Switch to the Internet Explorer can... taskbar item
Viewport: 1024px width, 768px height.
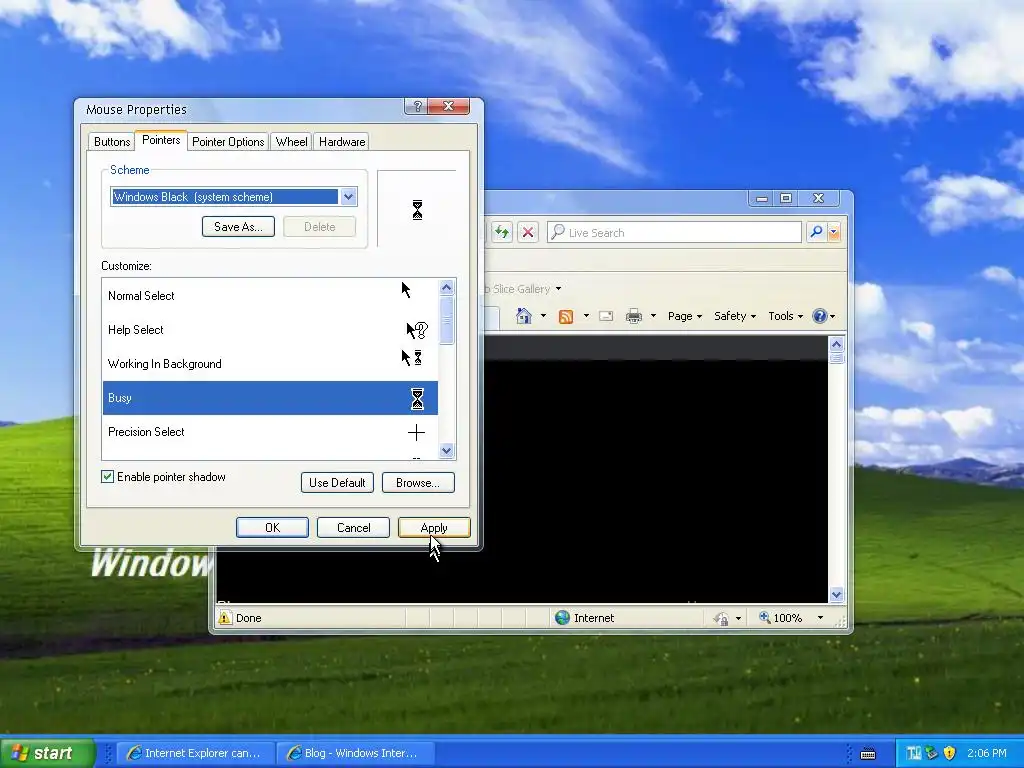pyautogui.click(x=195, y=753)
